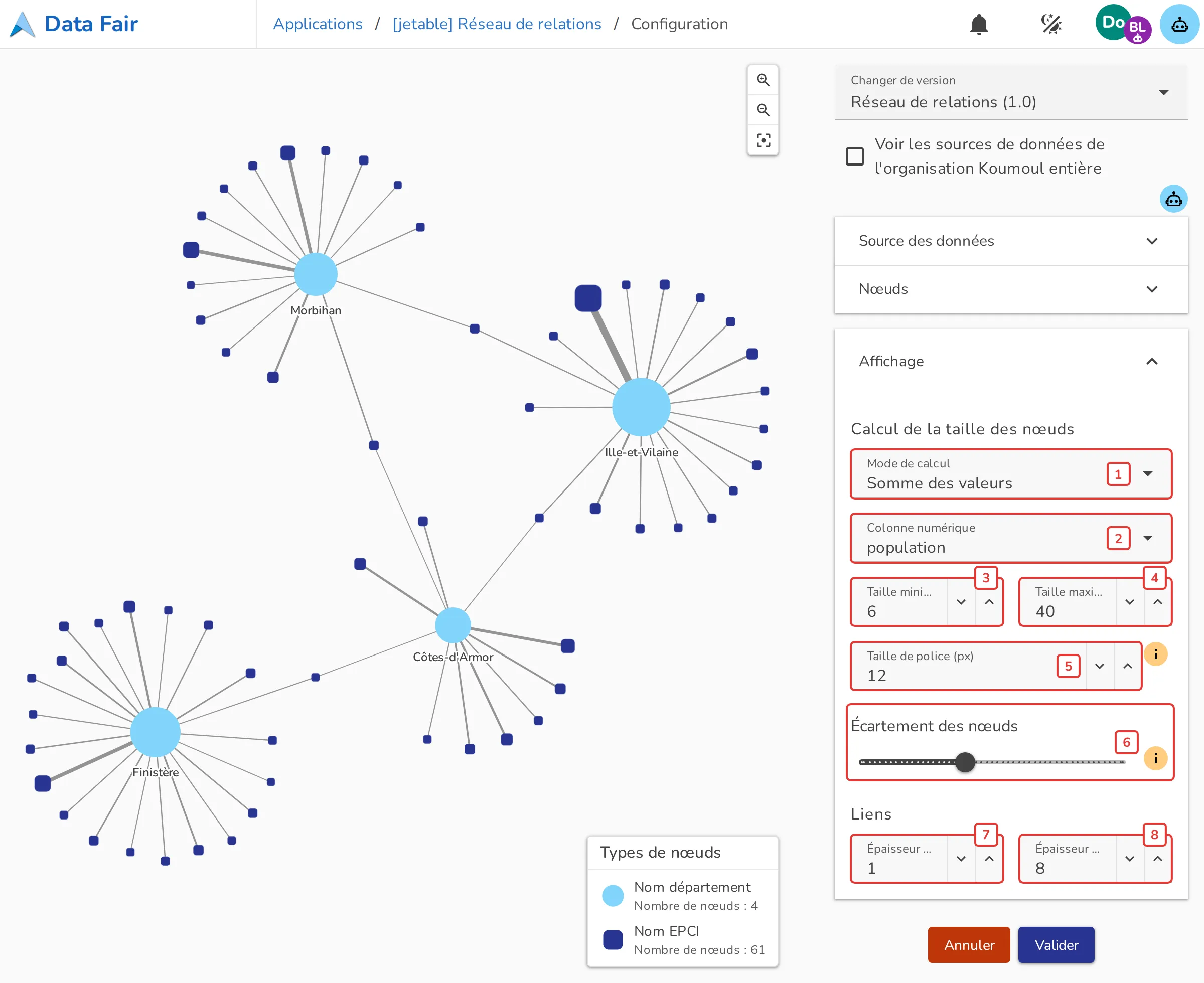Open [jetable] Réseau de relations breadcrumb
Screen dimensions: 1204x983
coord(497,24)
